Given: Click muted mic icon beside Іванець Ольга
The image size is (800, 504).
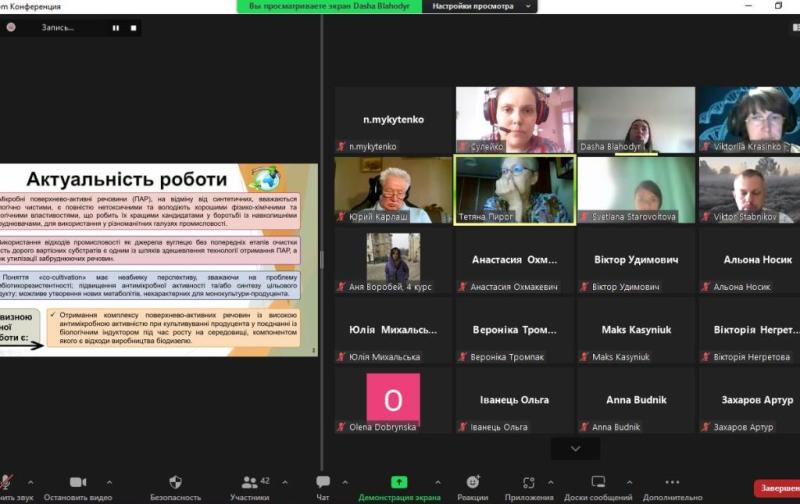Looking at the screenshot, I should pos(463,427).
